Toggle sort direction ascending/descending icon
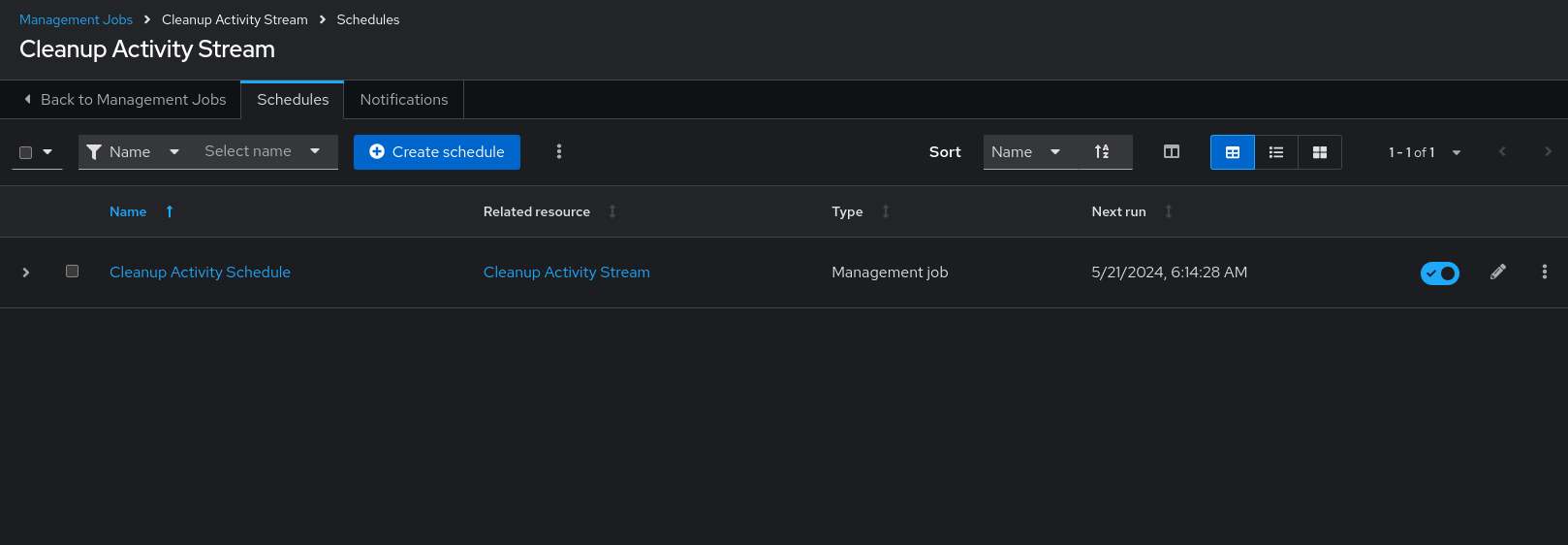Screen dimensions: 1568x545 coord(1103,152)
